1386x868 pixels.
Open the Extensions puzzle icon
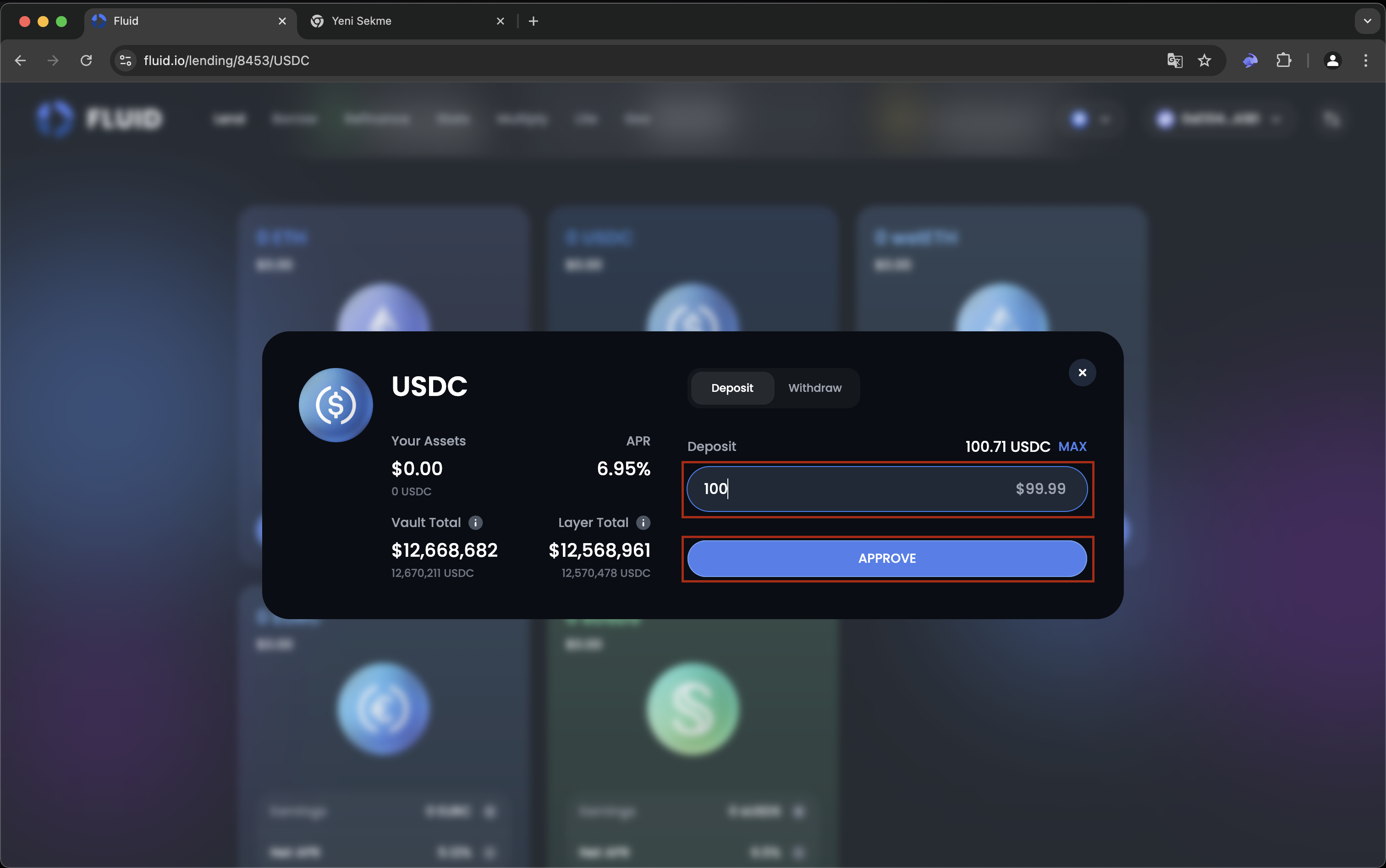[x=1284, y=60]
